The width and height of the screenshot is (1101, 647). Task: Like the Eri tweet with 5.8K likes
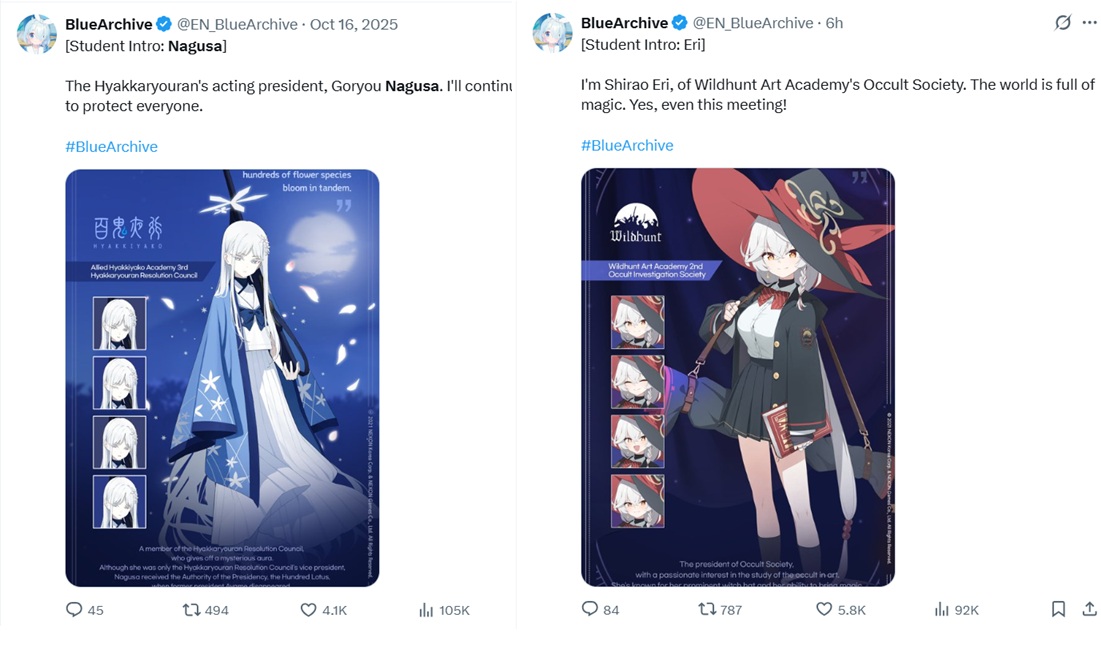click(824, 609)
